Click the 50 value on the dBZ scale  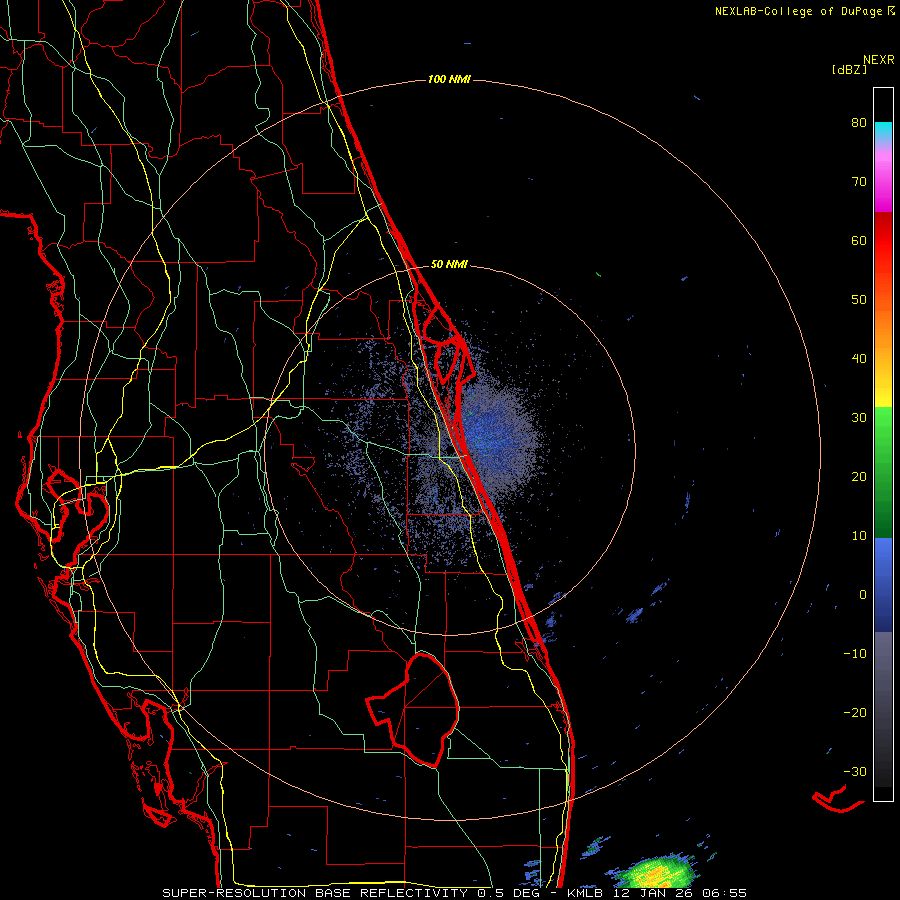pyautogui.click(x=859, y=300)
